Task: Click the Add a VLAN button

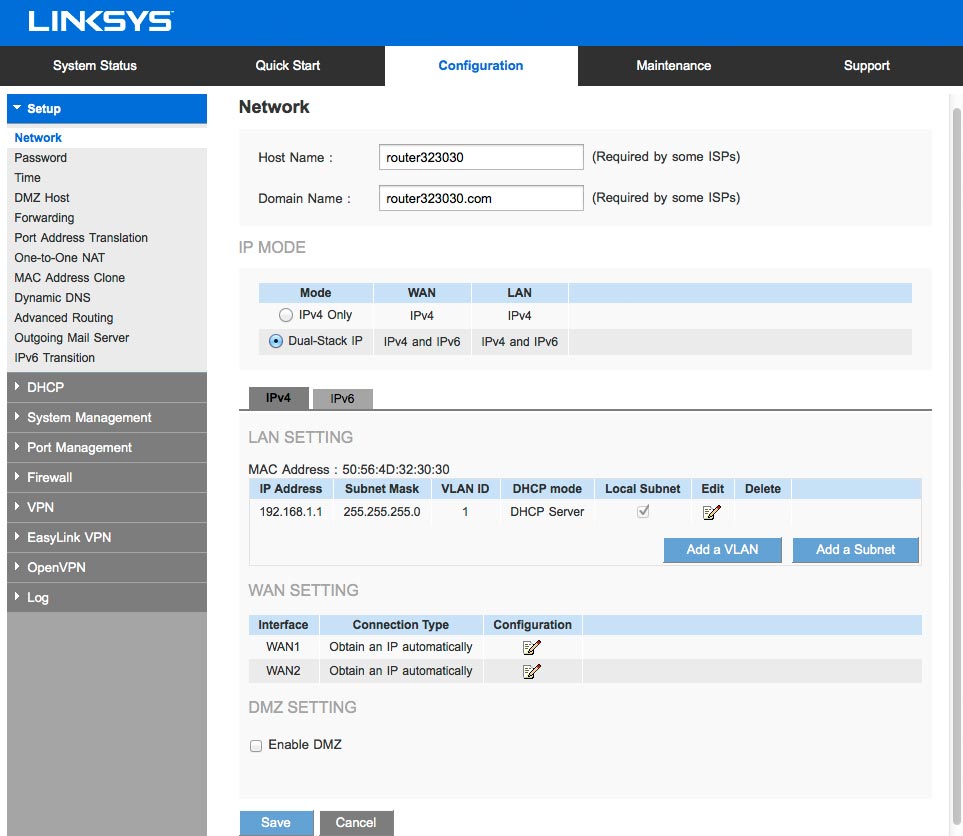Action: pos(722,549)
